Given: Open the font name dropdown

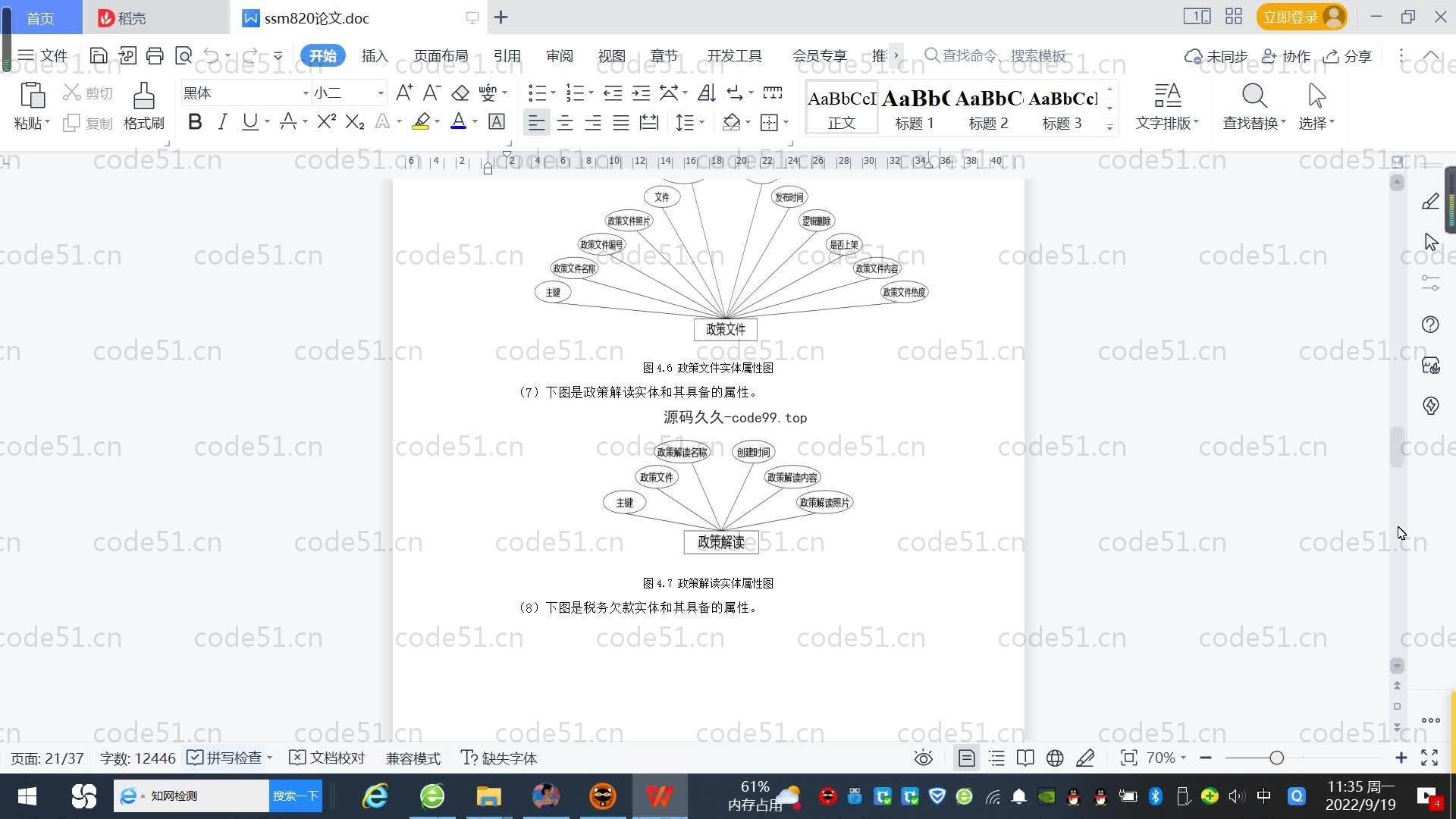Looking at the screenshot, I should [306, 93].
